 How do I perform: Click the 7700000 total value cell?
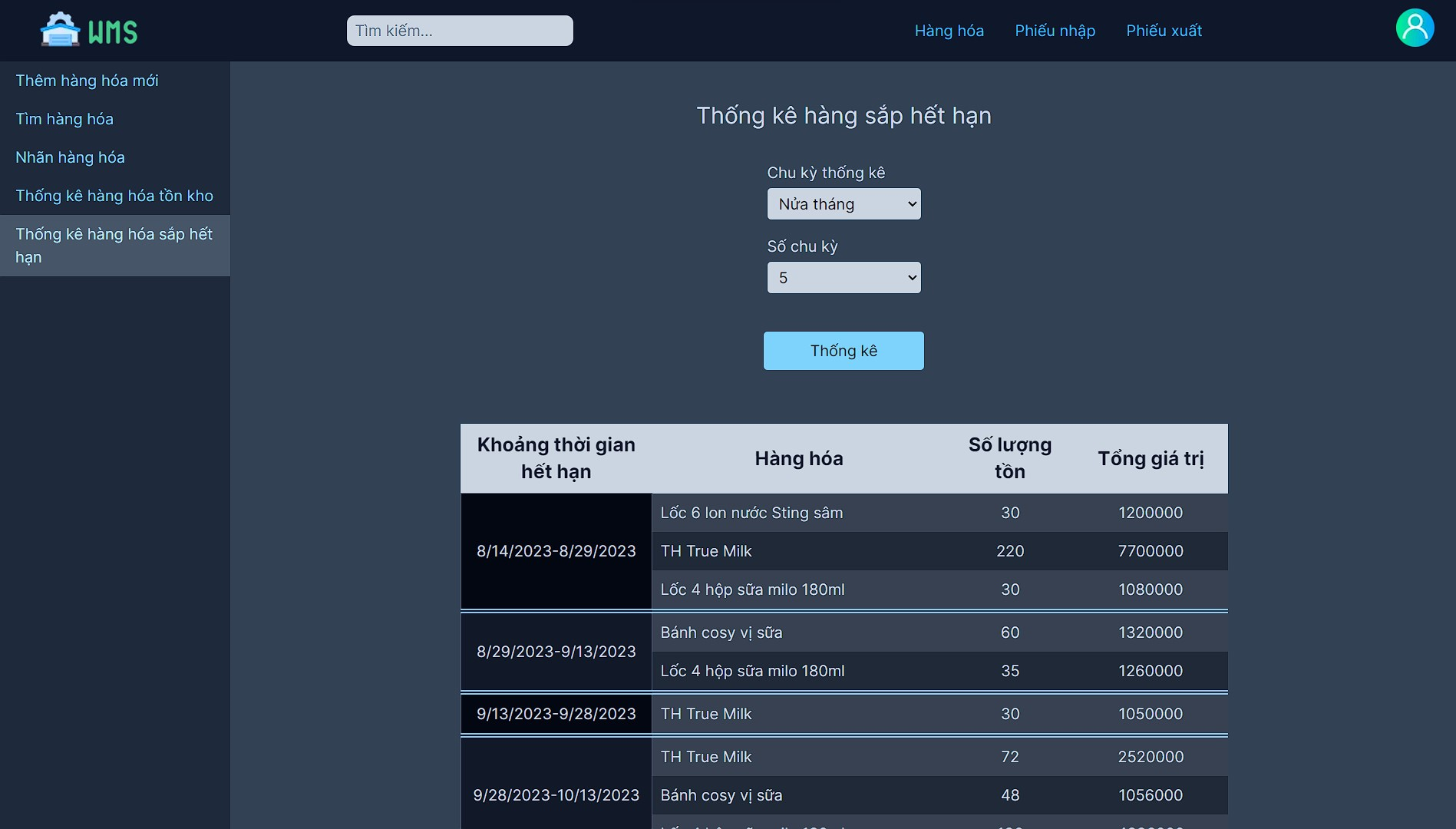pyautogui.click(x=1151, y=551)
